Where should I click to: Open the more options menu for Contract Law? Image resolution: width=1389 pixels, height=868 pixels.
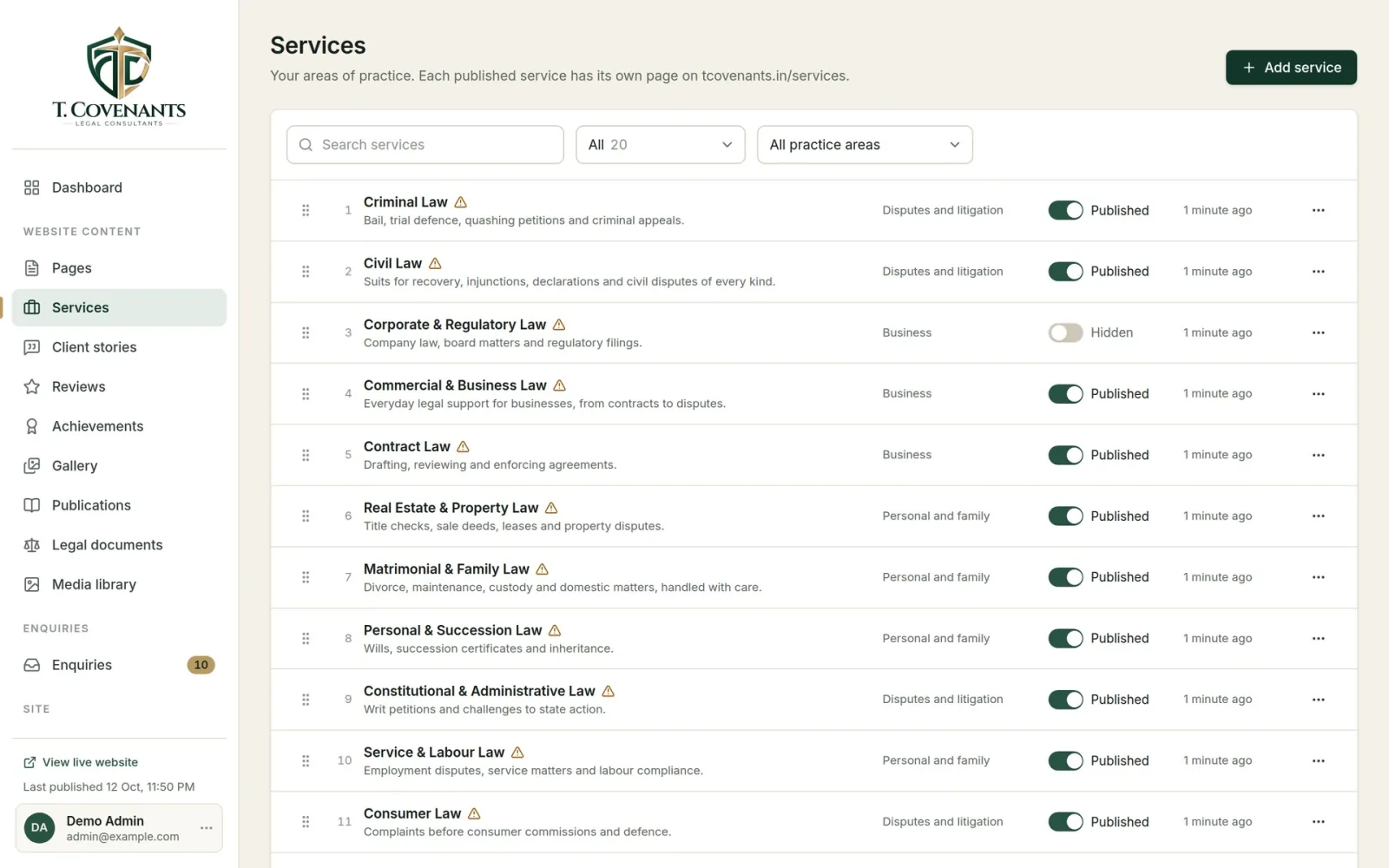pyautogui.click(x=1318, y=455)
